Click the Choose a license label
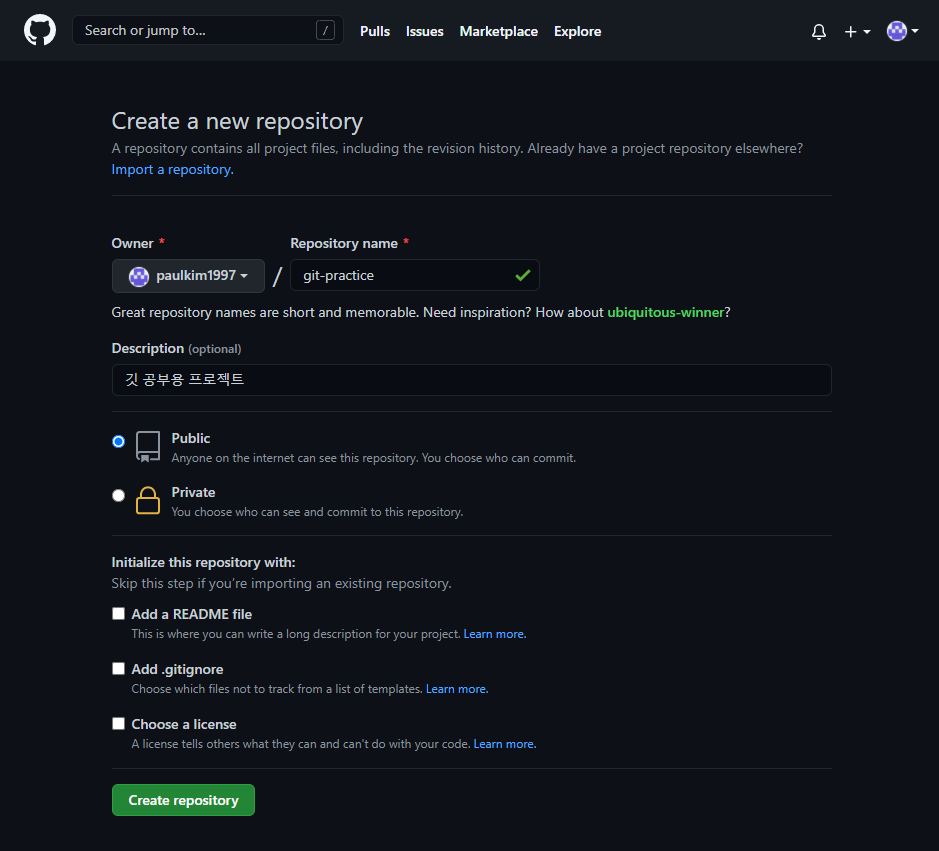Image resolution: width=939 pixels, height=851 pixels. click(184, 724)
